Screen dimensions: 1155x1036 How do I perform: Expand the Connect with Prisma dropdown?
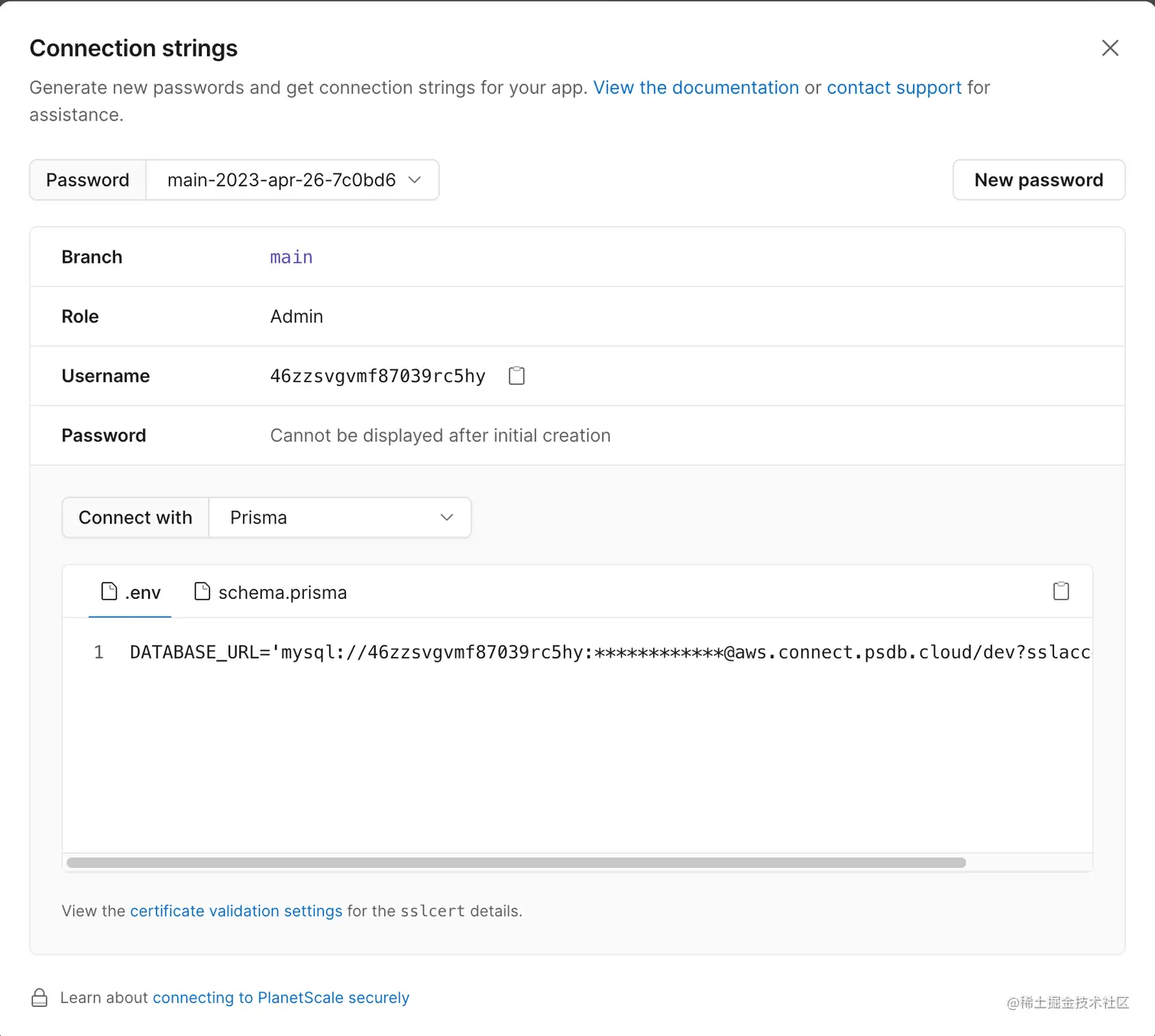pos(340,518)
